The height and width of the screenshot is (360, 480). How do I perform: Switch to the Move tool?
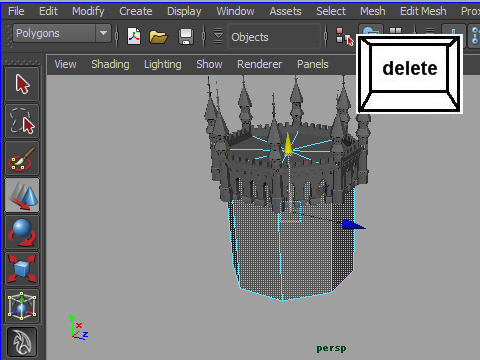(22, 195)
